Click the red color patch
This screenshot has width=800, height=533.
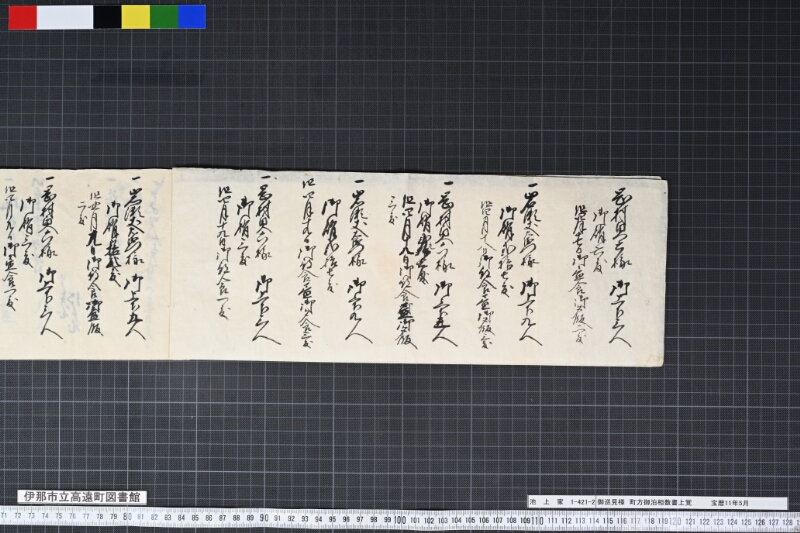click(x=22, y=17)
